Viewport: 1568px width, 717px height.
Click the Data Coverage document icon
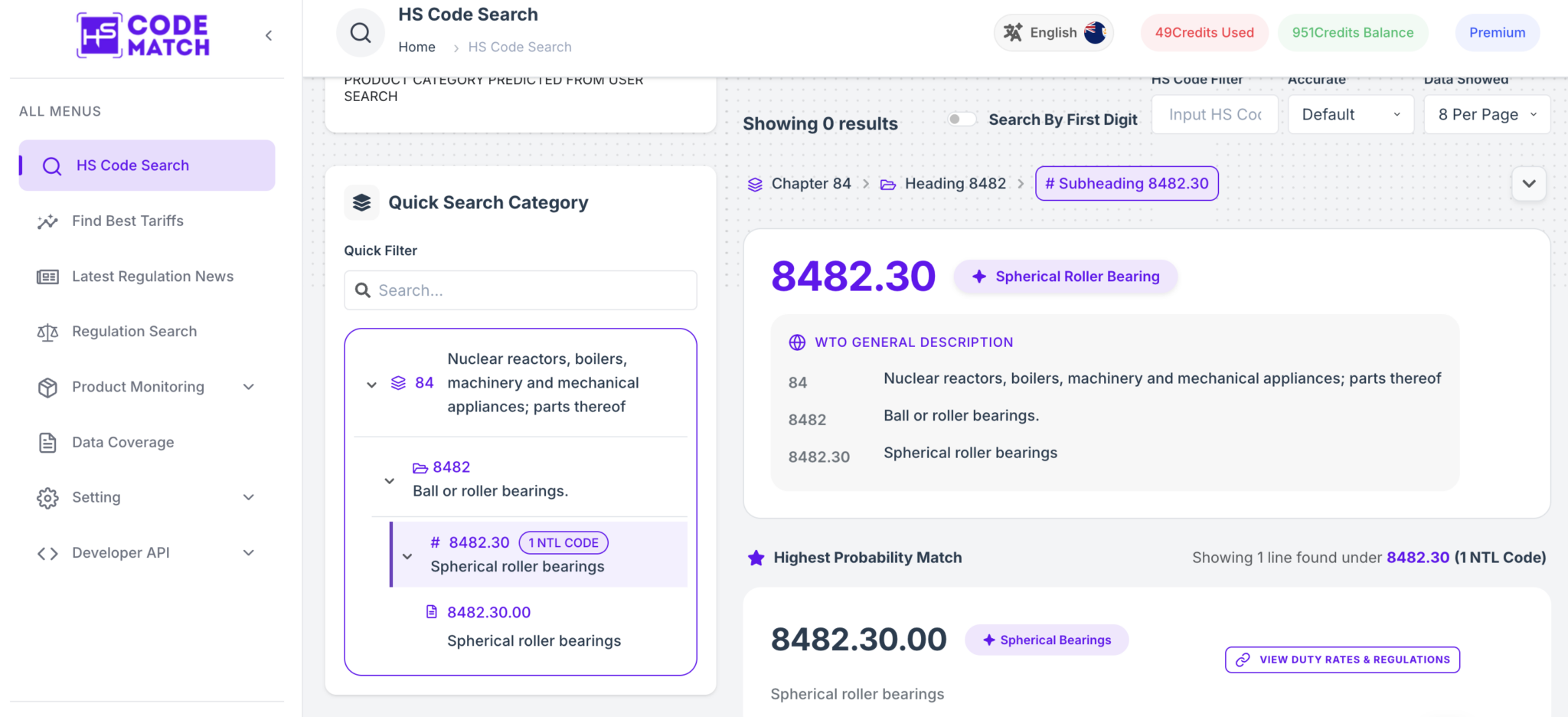pyautogui.click(x=47, y=443)
